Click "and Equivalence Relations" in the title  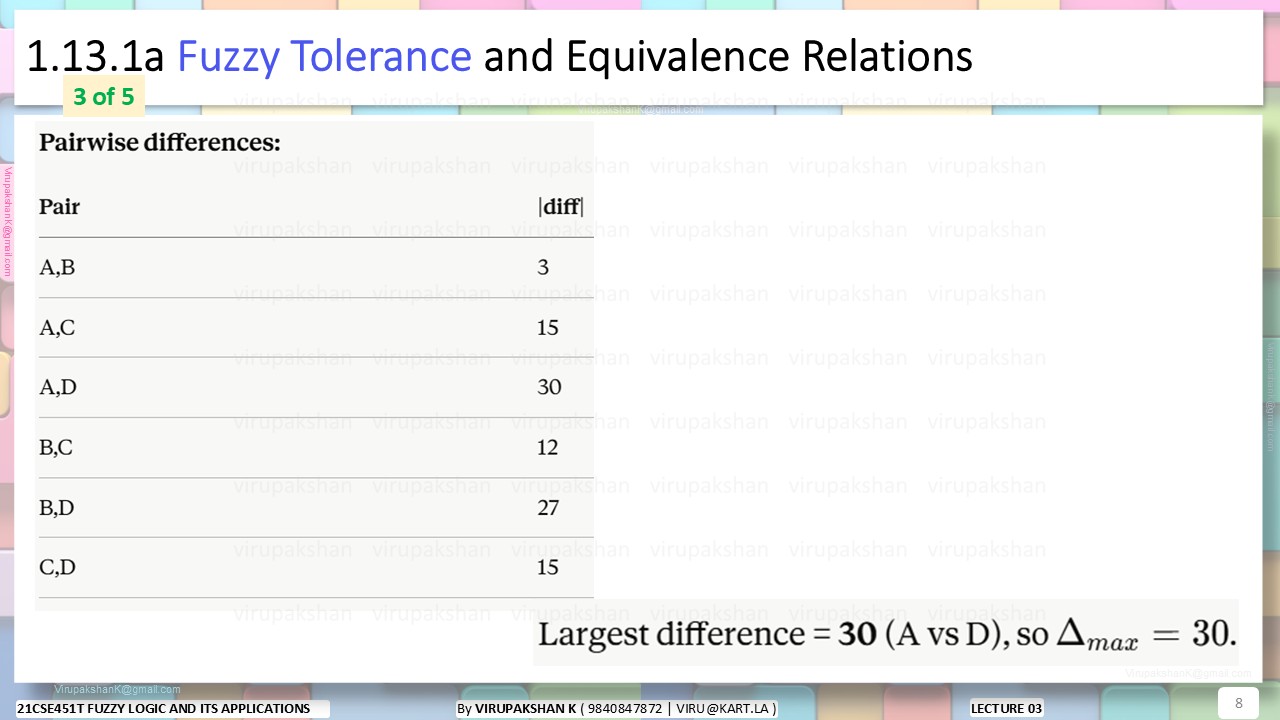[728, 57]
